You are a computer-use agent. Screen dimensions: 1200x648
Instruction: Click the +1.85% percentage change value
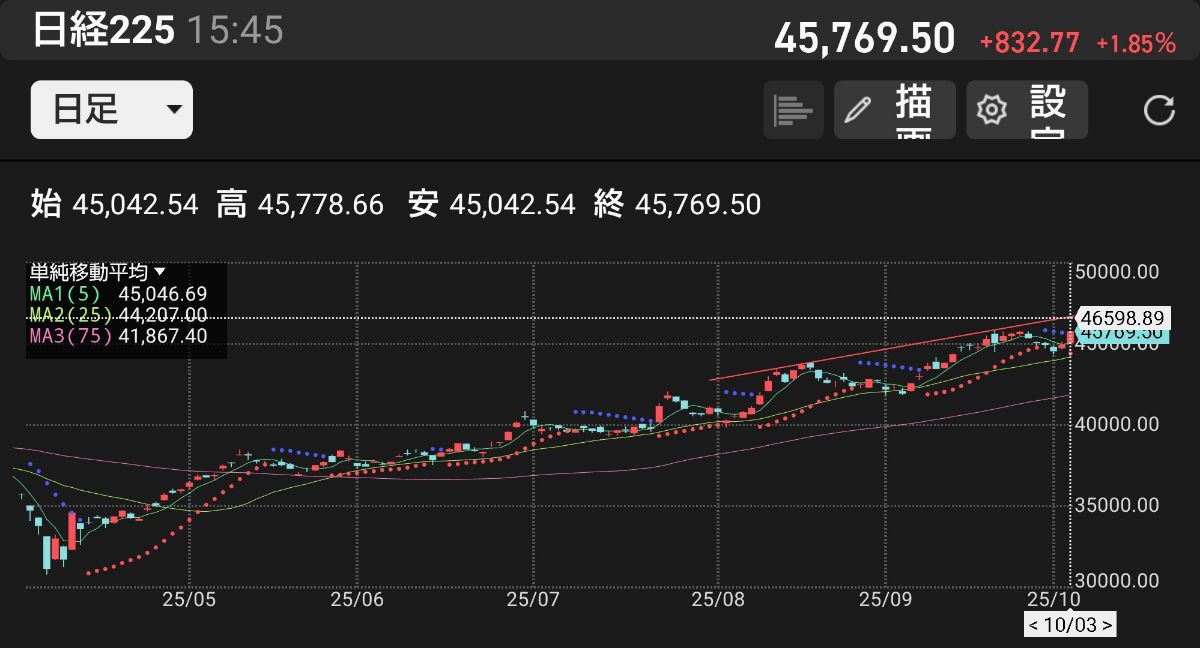(1136, 43)
